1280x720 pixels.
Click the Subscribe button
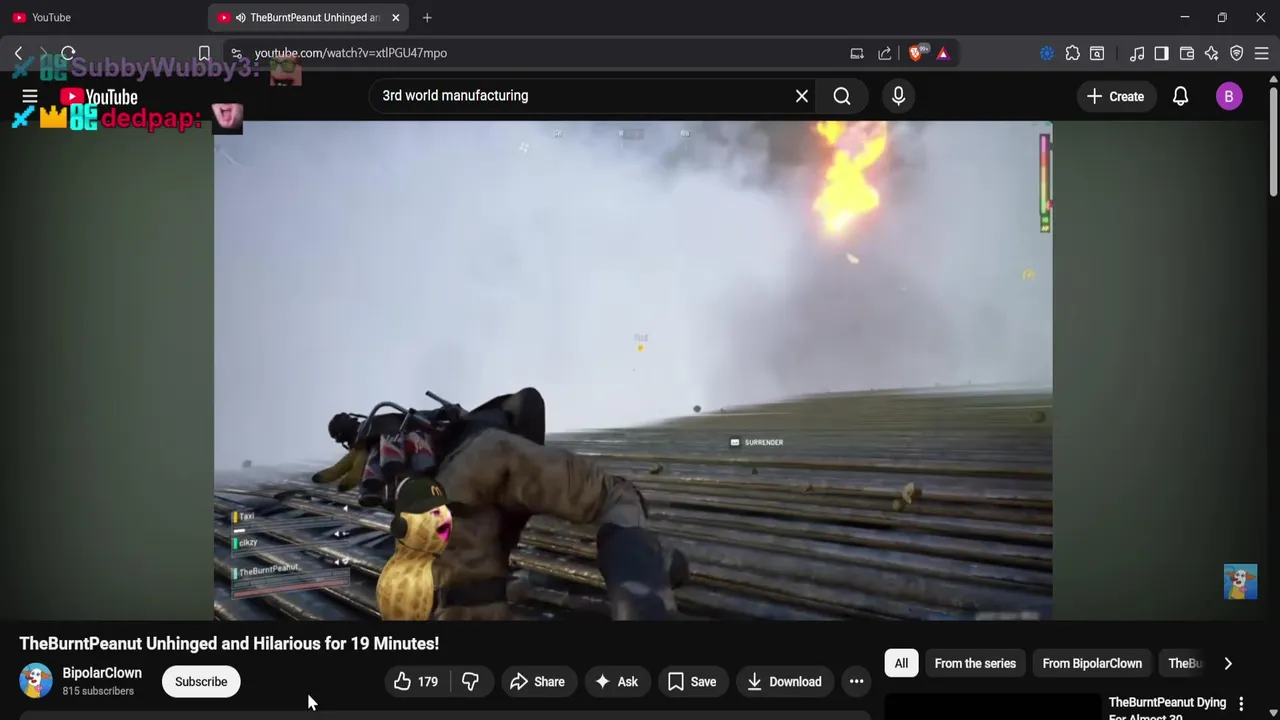click(x=201, y=682)
